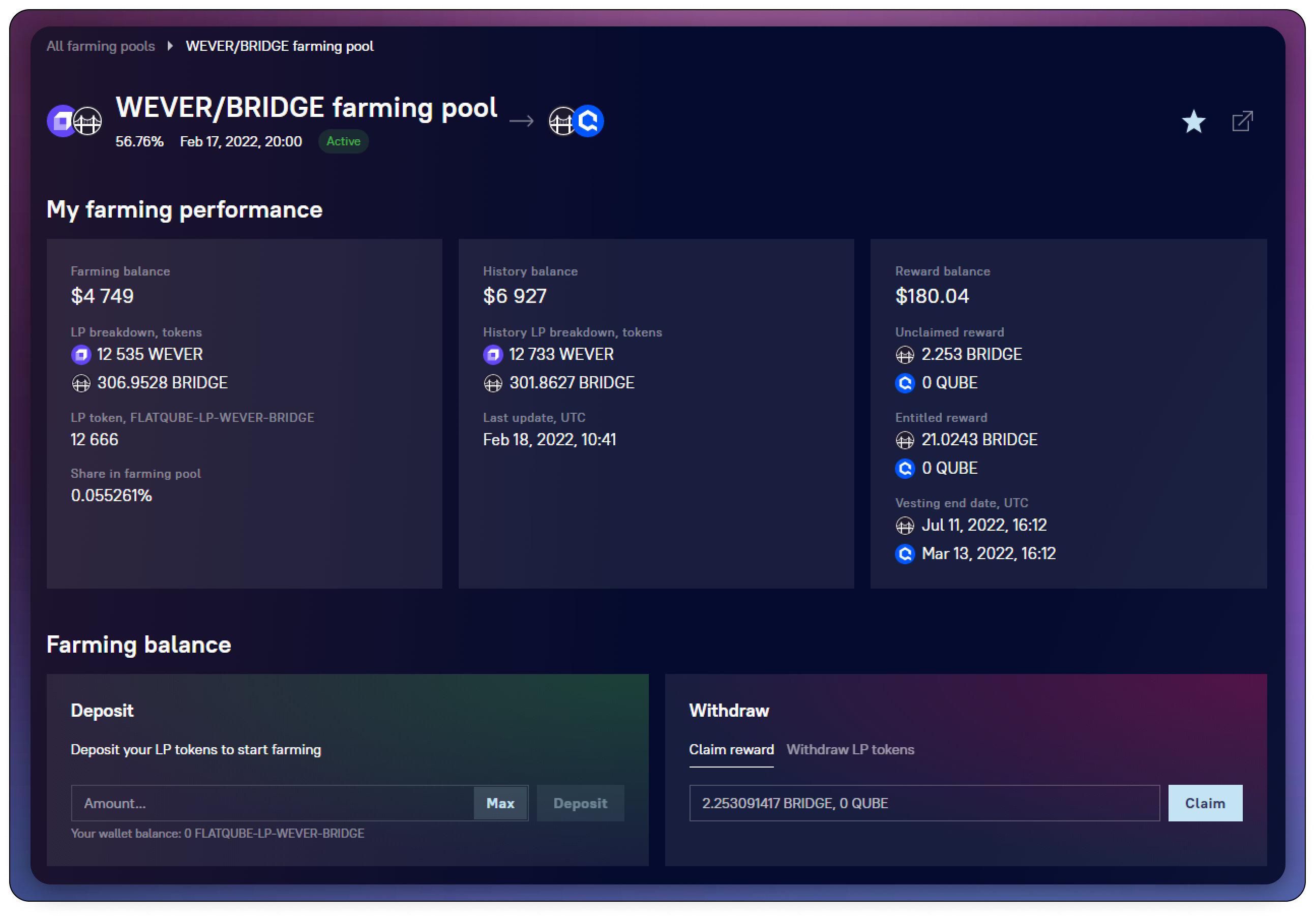Click BRIDGE icon next to 306.9528 BRIDGE
This screenshot has width=1316, height=919.
[81, 383]
